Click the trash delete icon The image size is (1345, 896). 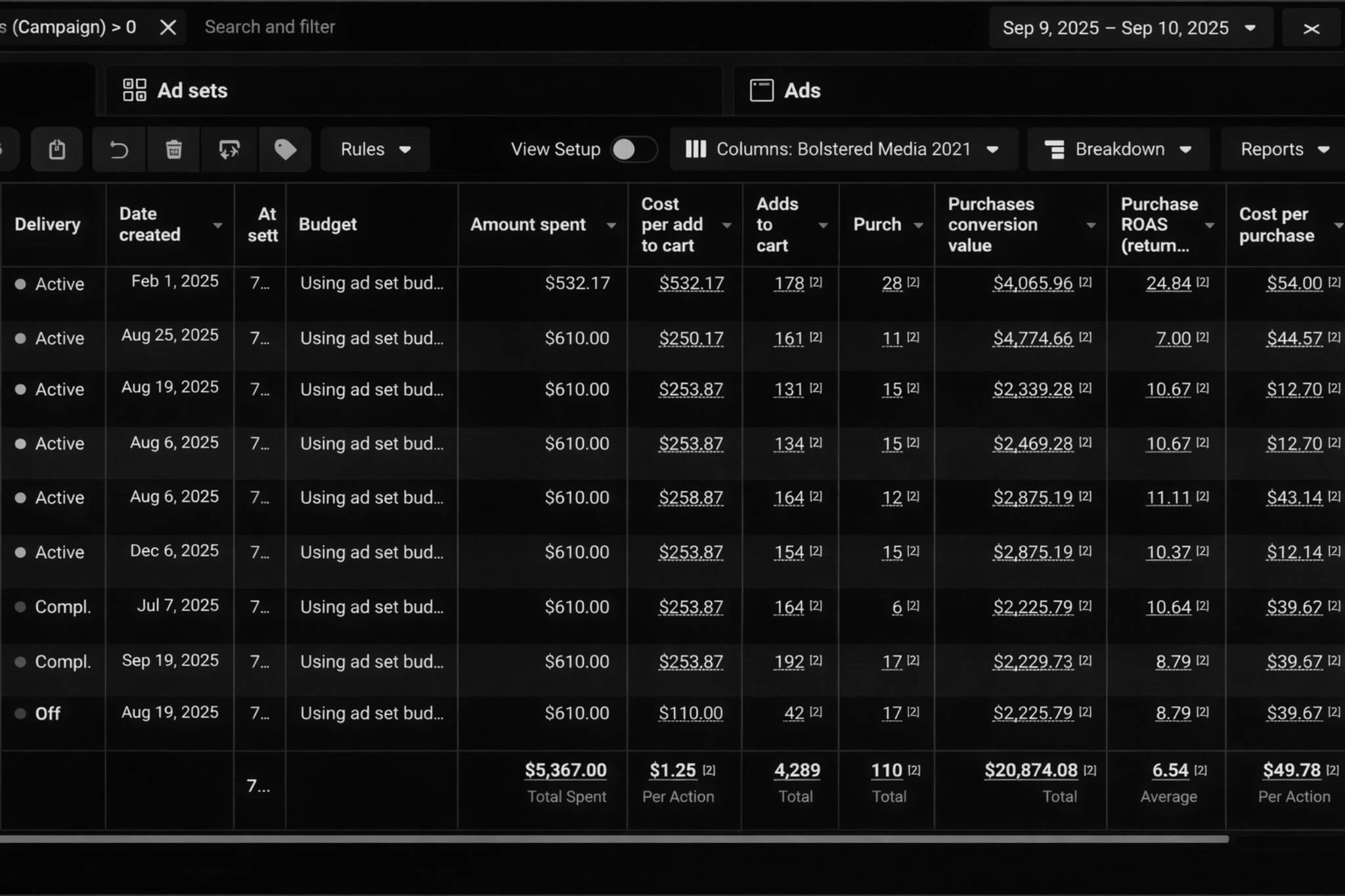coord(174,150)
